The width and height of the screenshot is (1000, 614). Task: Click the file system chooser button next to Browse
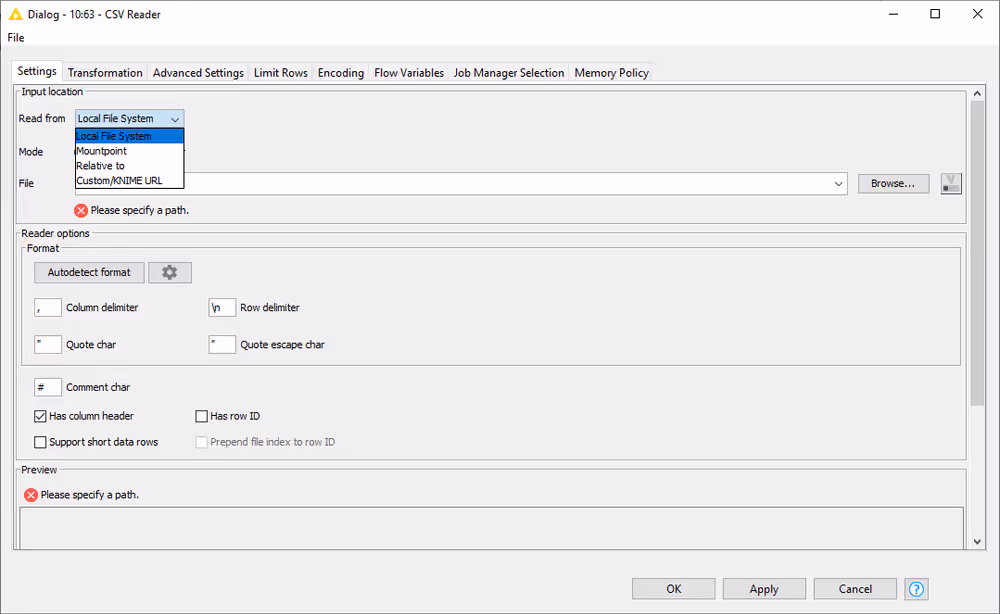[x=950, y=183]
